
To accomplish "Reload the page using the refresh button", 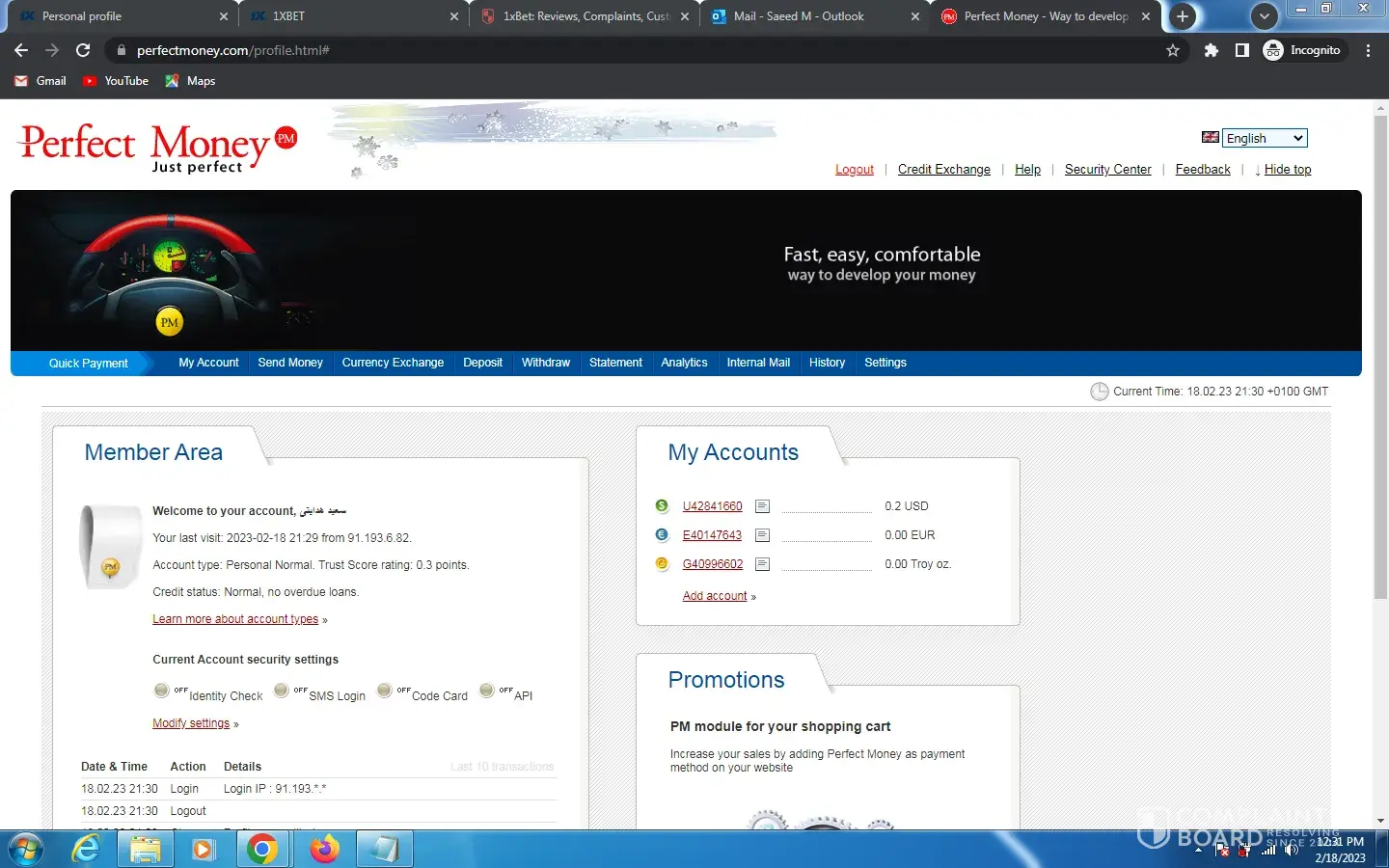I will (x=83, y=50).
